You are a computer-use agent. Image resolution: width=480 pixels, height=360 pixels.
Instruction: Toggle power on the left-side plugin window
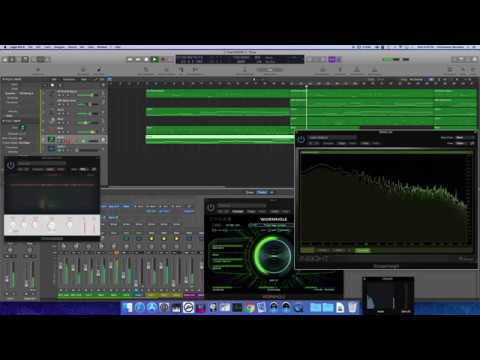point(11,165)
